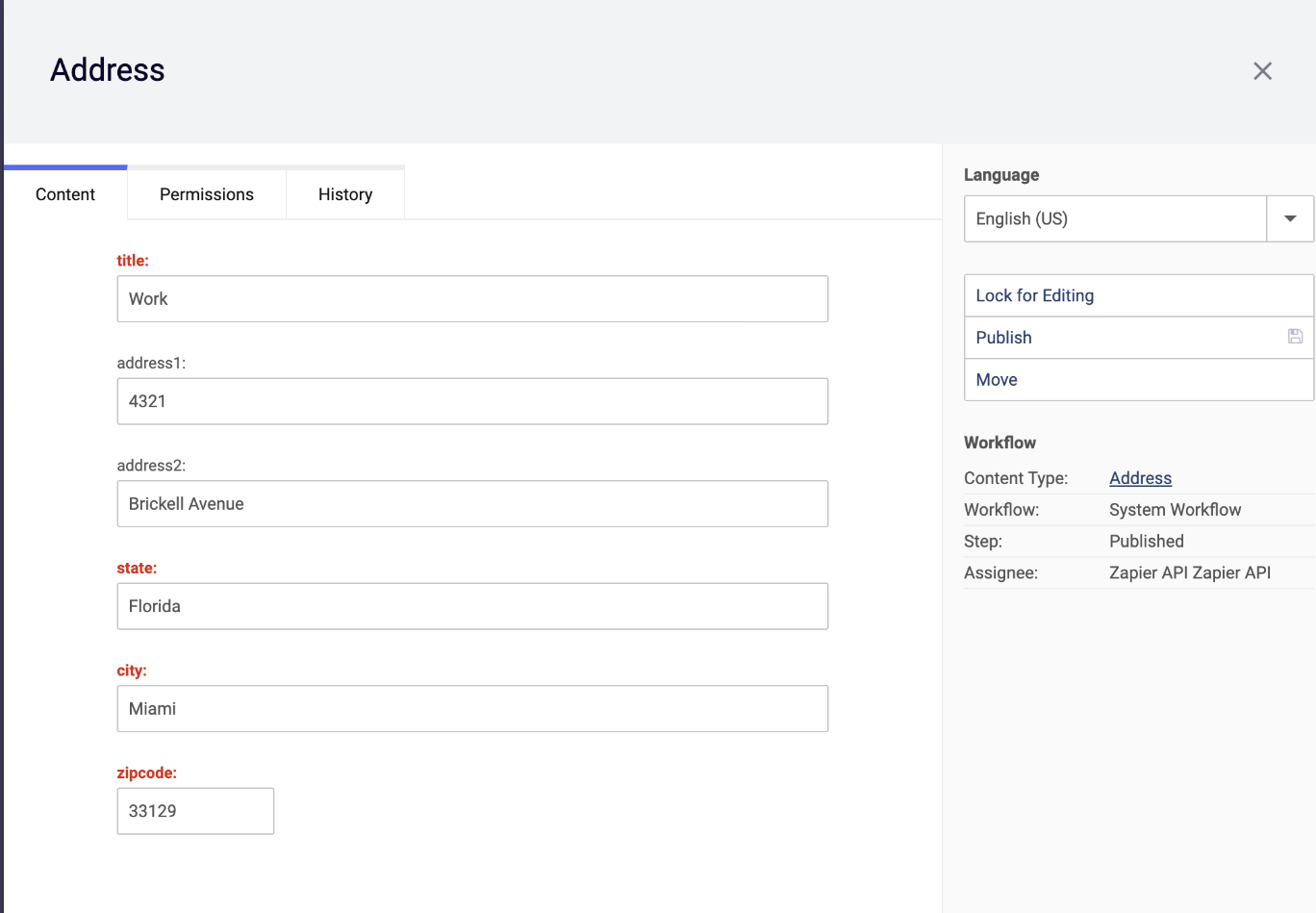Click the Zapier API assignee value
This screenshot has height=913, width=1316.
click(1190, 572)
